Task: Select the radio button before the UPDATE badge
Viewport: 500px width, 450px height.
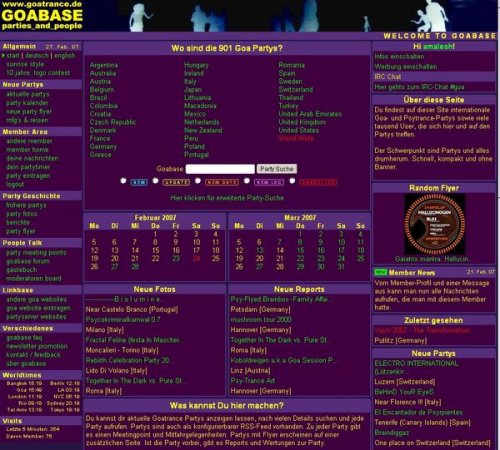Action: click(155, 181)
